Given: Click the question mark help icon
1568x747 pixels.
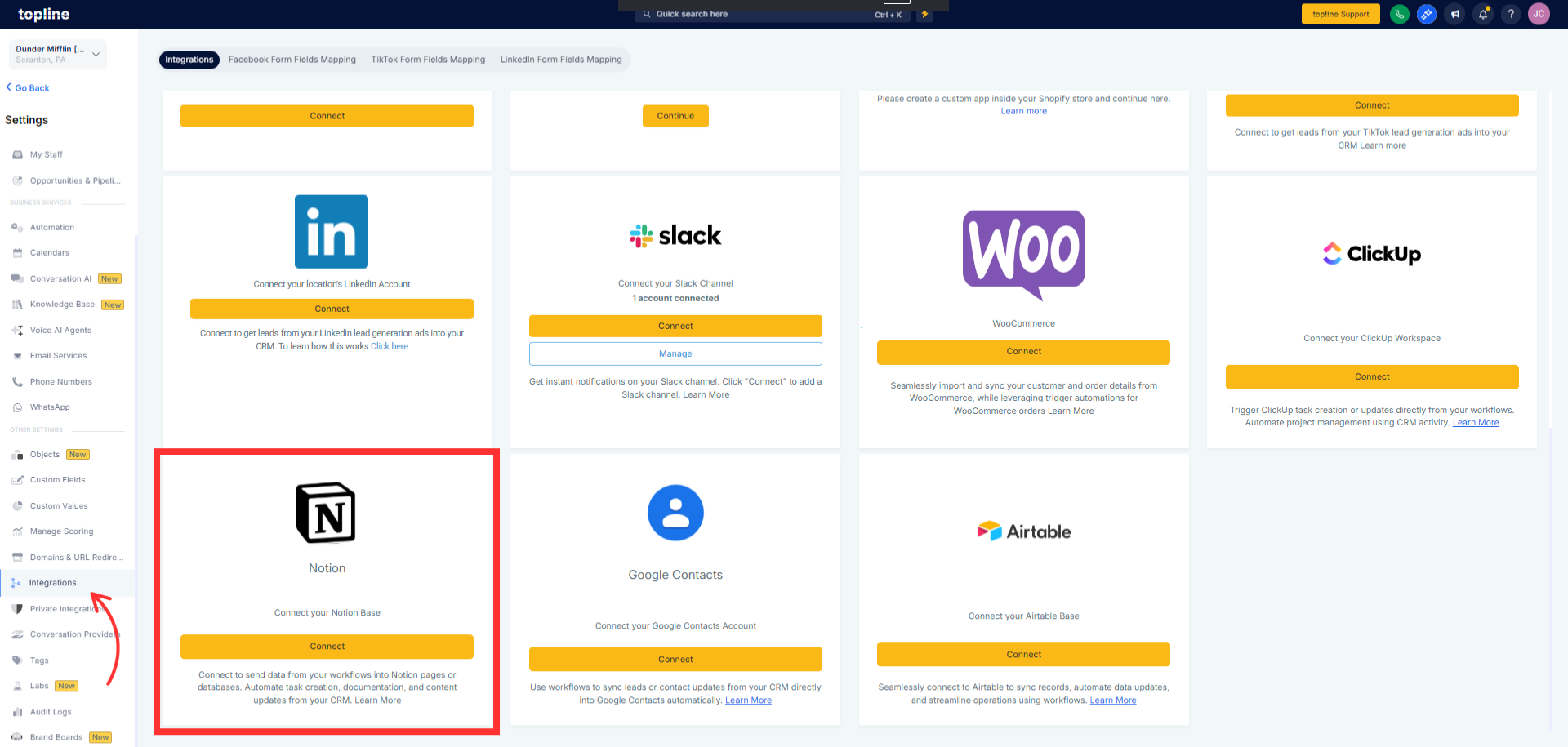Looking at the screenshot, I should point(1511,14).
